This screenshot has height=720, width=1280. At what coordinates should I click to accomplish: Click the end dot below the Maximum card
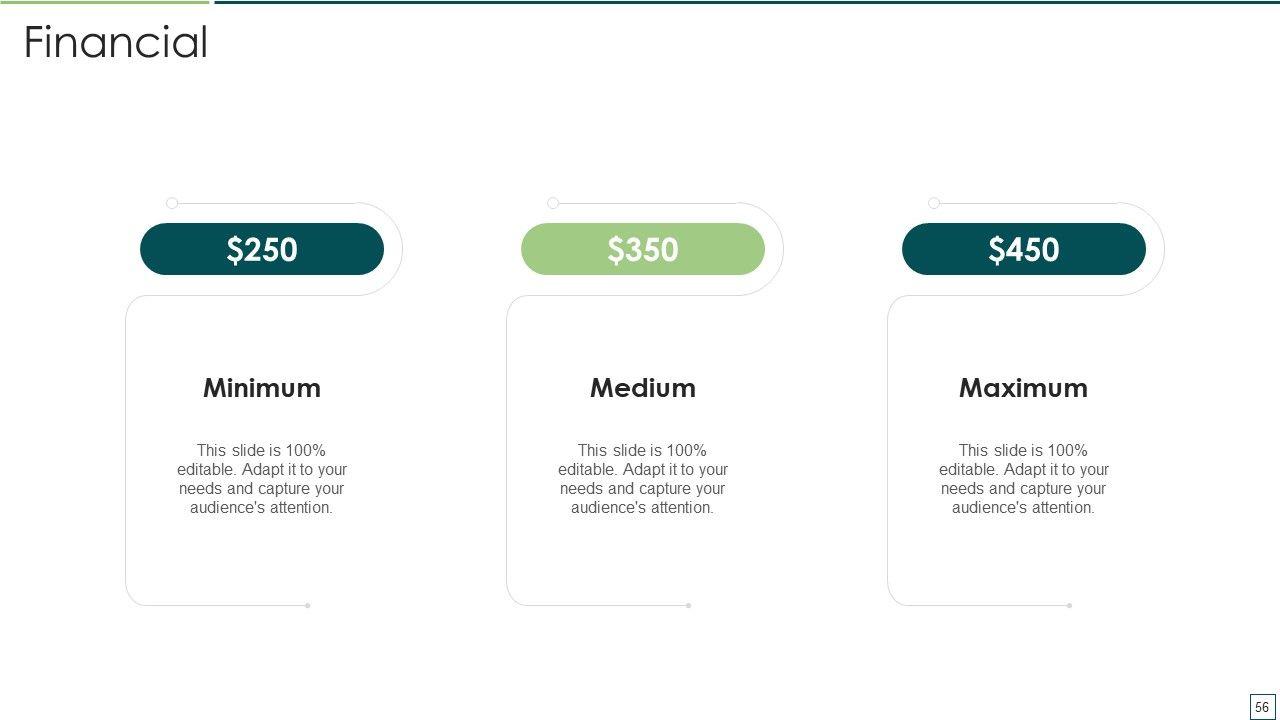point(1070,605)
